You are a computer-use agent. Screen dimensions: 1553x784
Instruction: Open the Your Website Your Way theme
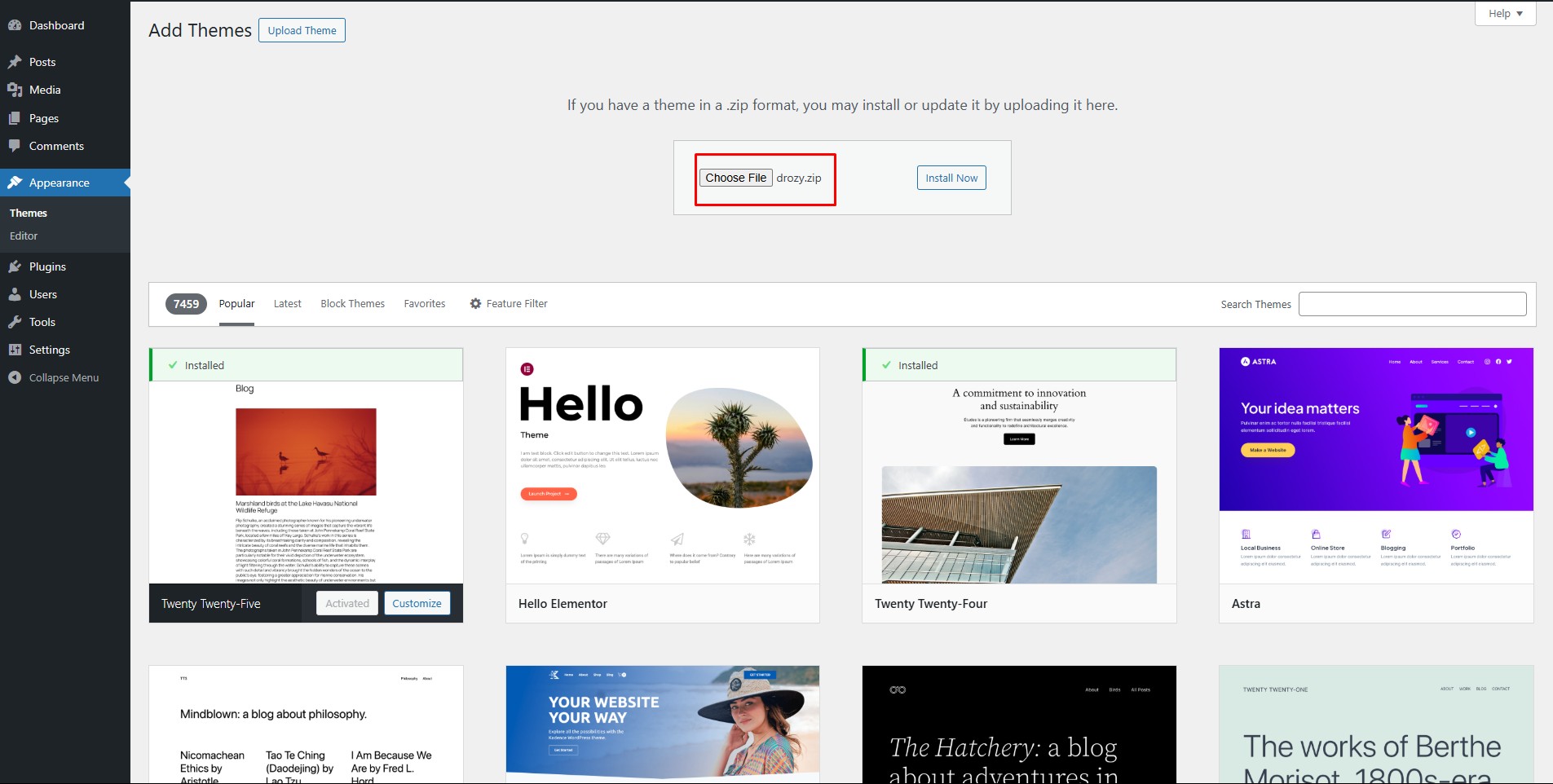coord(662,725)
